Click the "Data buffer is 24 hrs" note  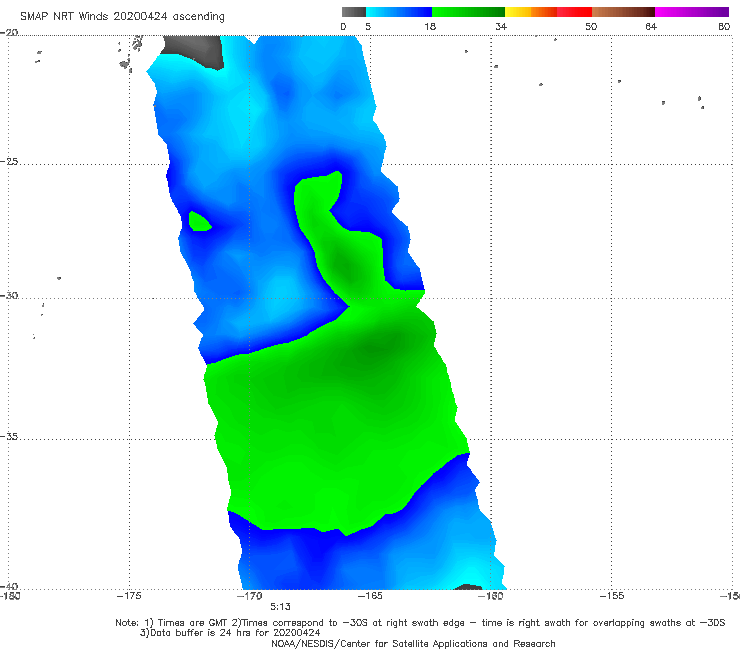(230, 633)
